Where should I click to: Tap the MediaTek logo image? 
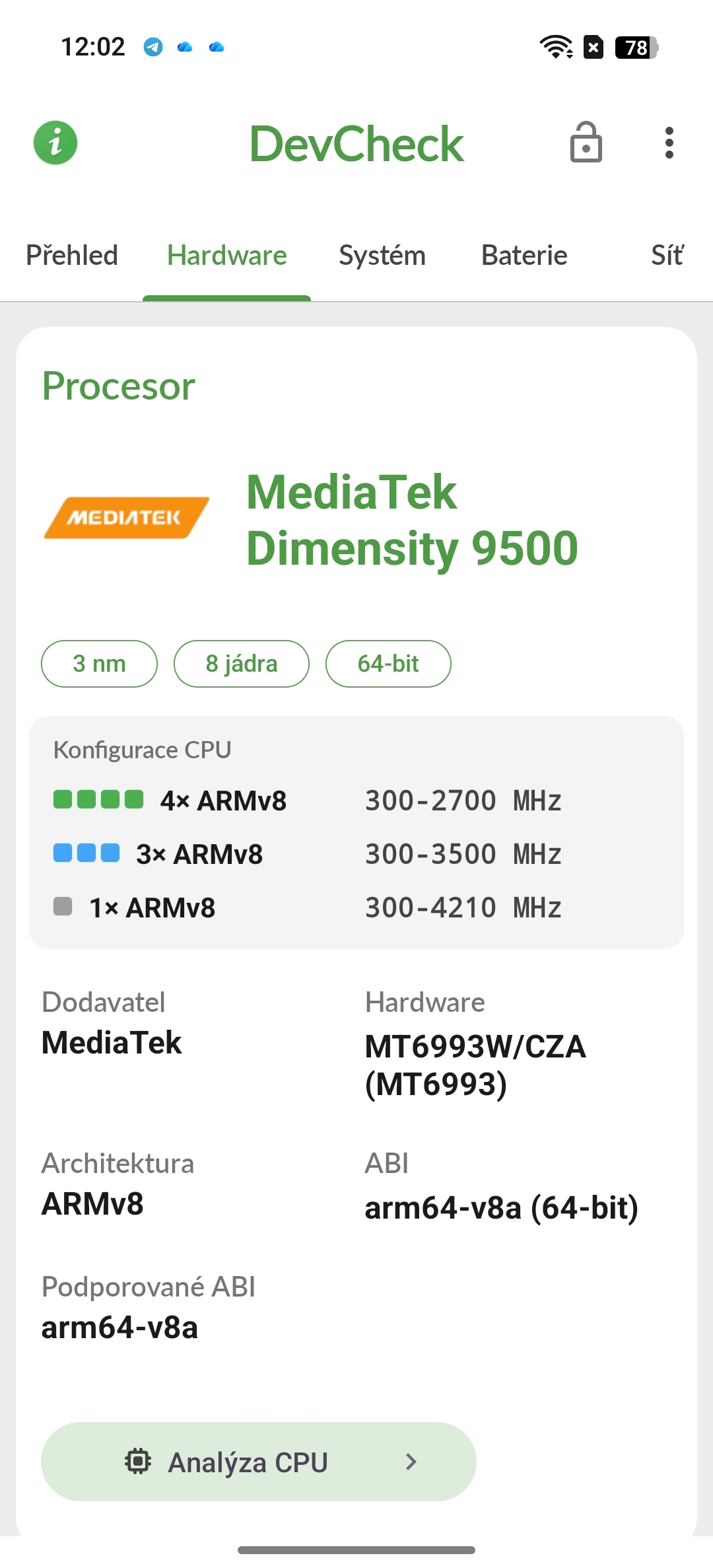[x=126, y=518]
